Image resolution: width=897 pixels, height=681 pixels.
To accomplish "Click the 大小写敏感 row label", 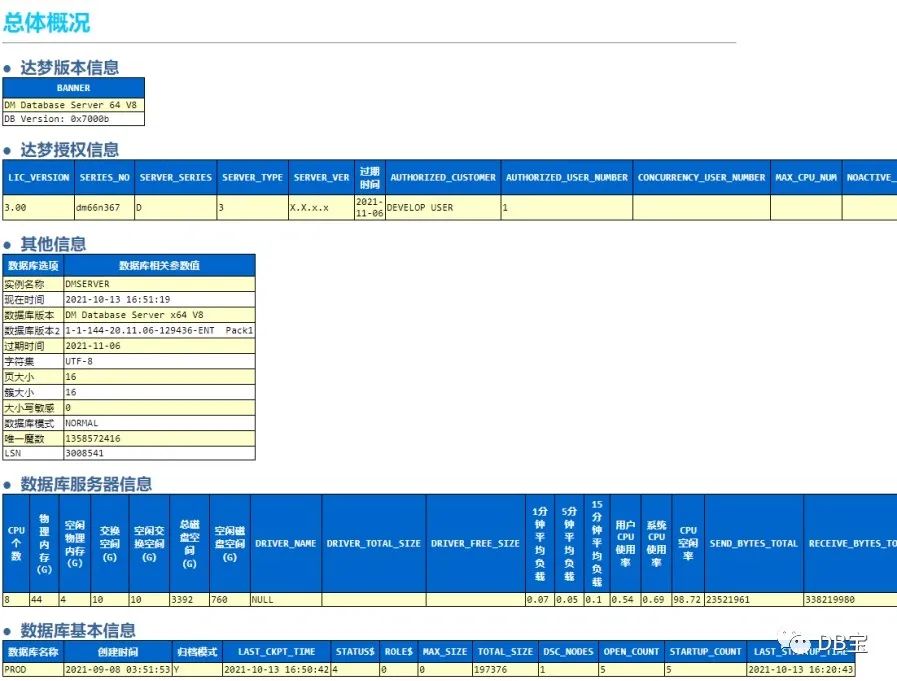I will tap(33, 407).
